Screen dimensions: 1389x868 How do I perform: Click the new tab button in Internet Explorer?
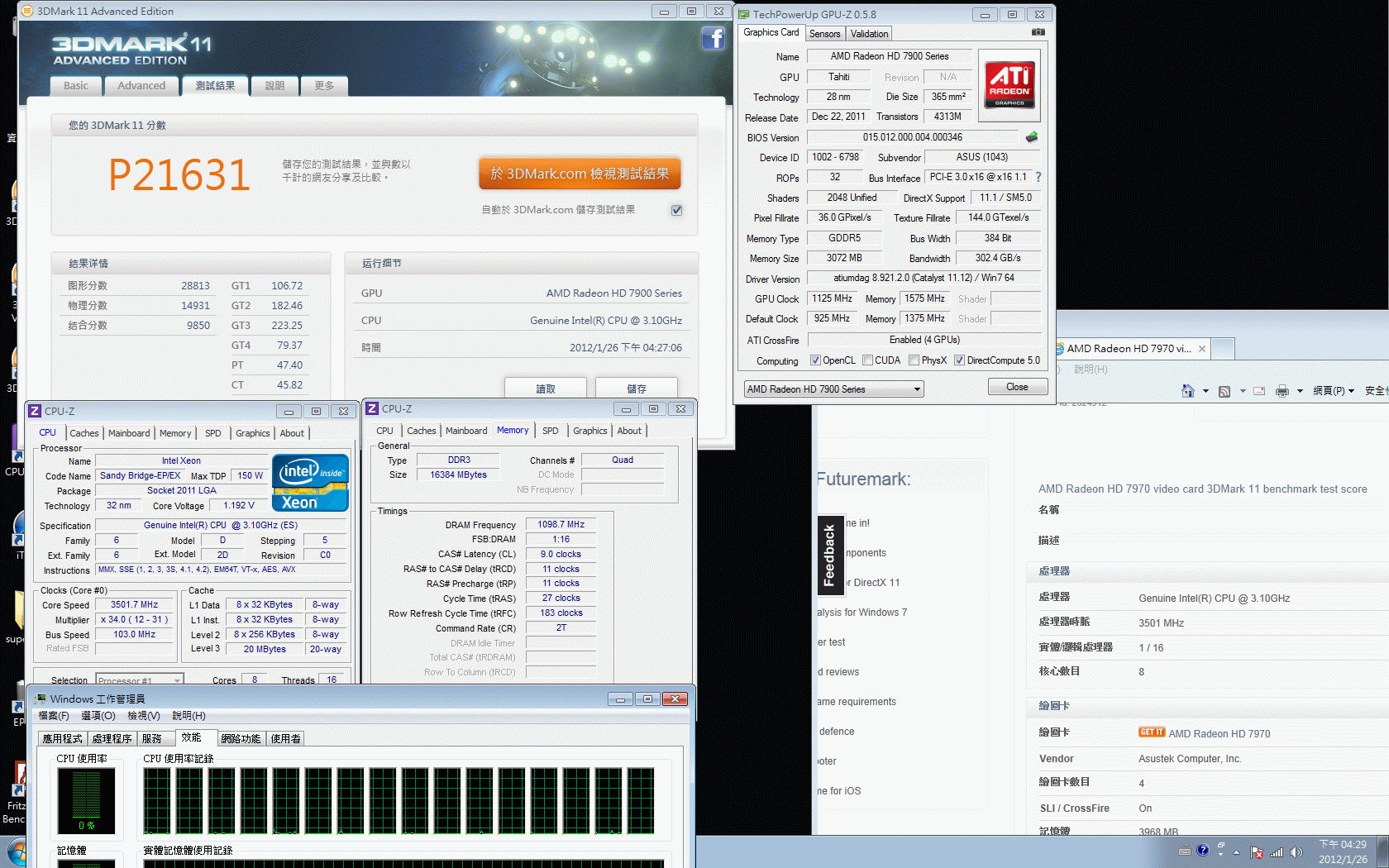pos(1224,349)
